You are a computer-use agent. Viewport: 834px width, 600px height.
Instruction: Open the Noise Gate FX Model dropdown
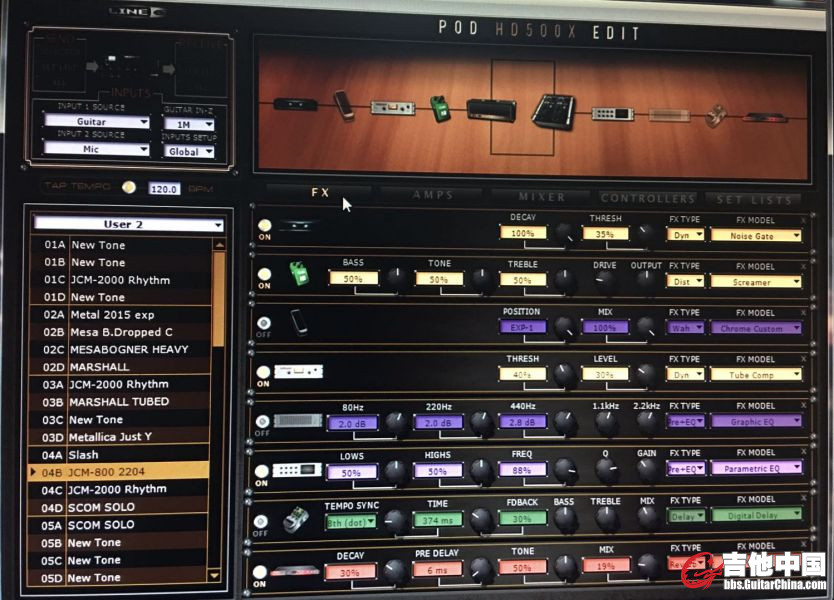756,236
